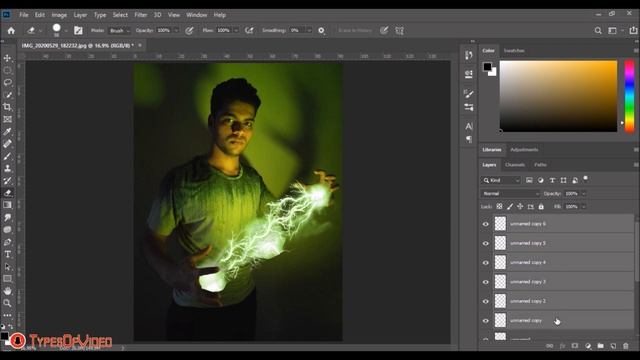This screenshot has width=640, height=360.
Task: Add layer mask icon
Action: (x=575, y=346)
